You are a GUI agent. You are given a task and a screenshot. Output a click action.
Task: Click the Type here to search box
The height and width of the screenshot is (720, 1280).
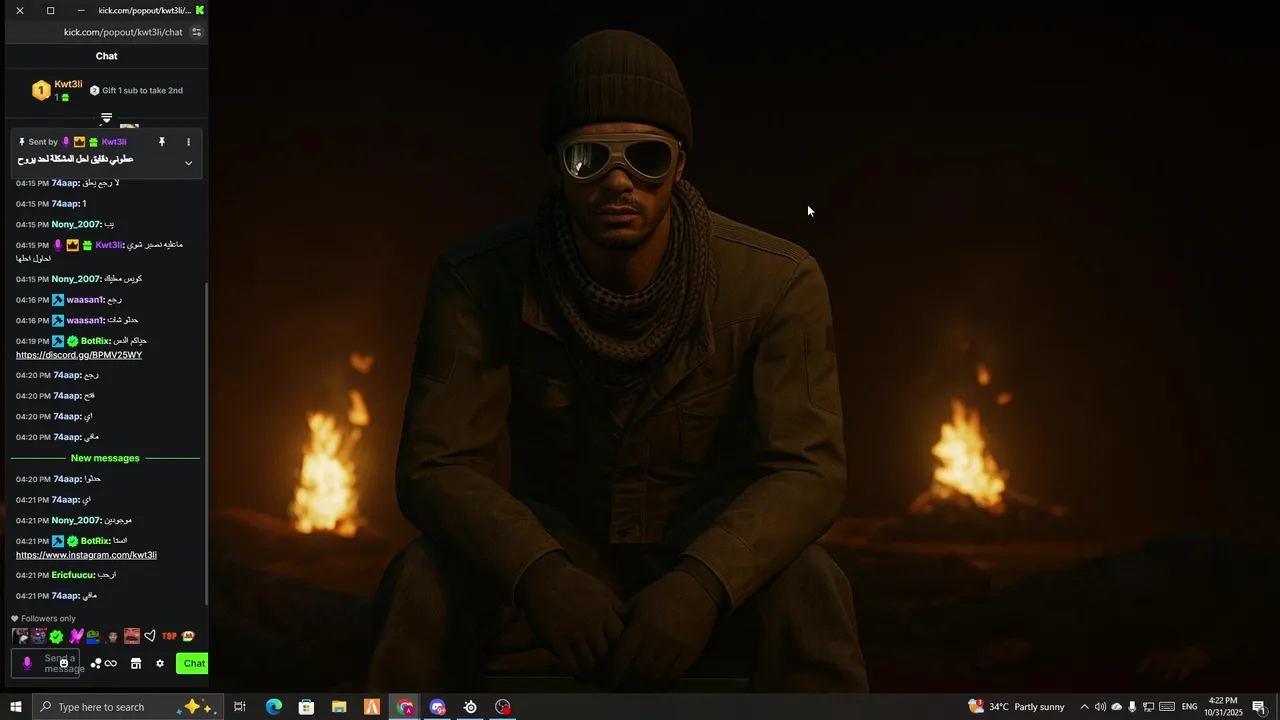[x=127, y=707]
